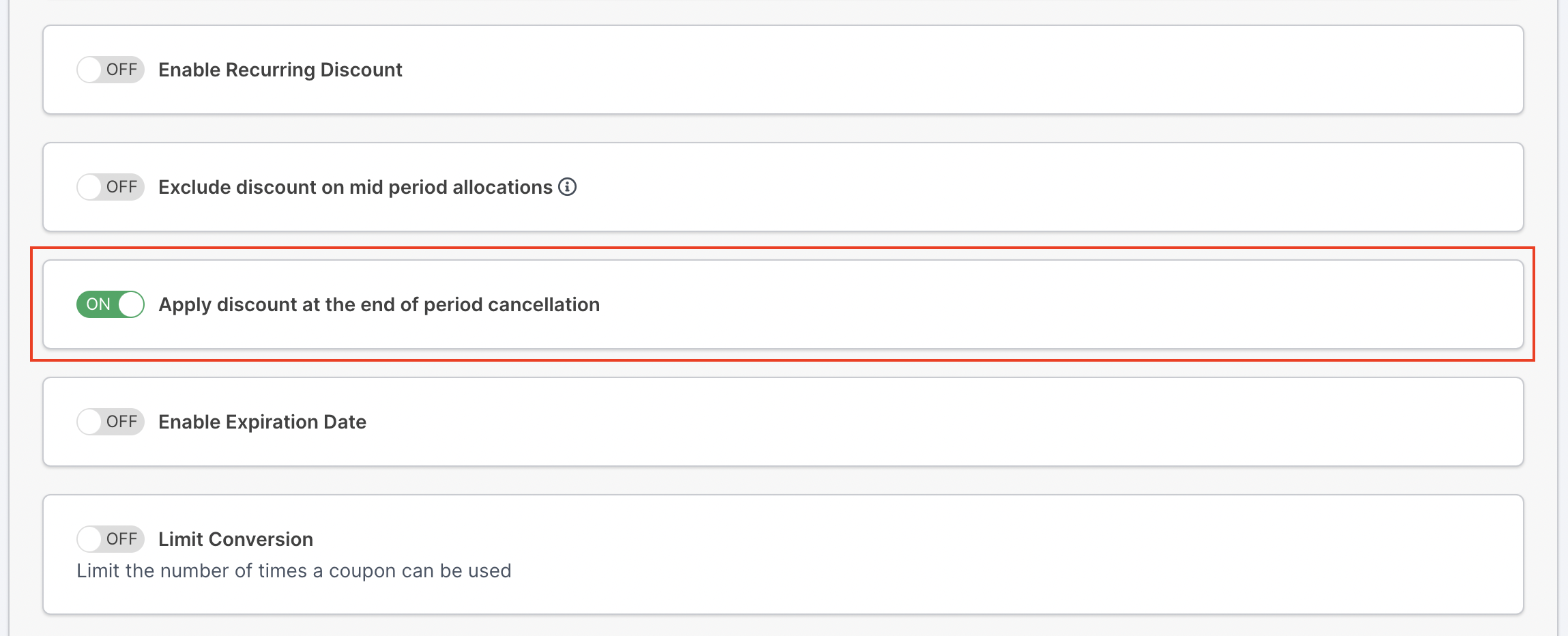Switch on the Enable Expiration Date toggle
Viewport: 1568px width, 636px height.
[x=110, y=422]
